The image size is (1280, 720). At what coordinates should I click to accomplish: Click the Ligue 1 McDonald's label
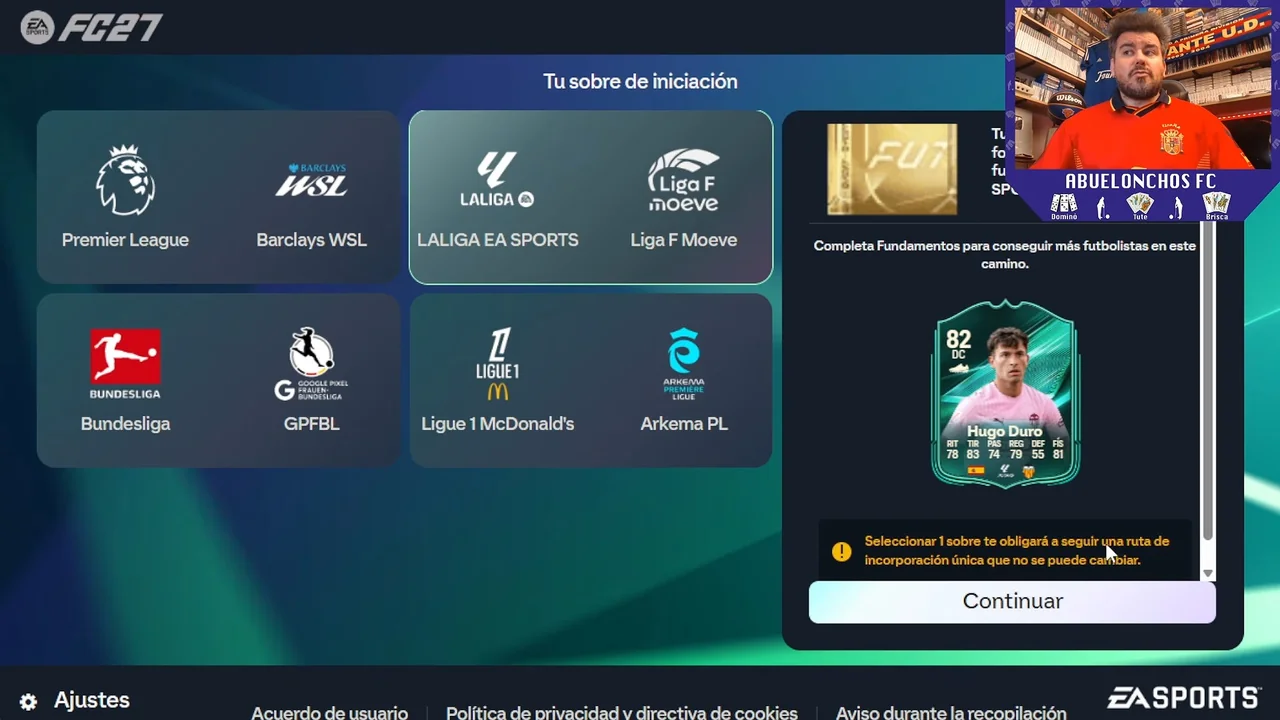click(497, 424)
